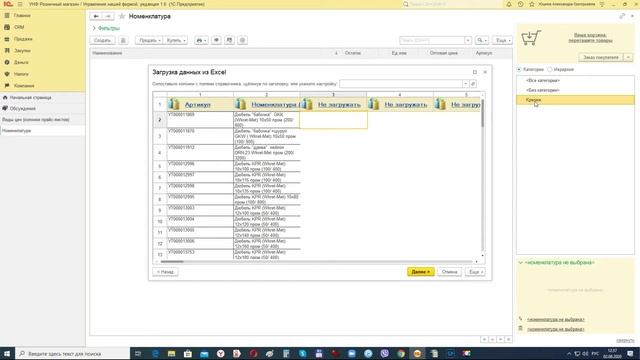
Task: Open the Деньги section in the sidebar
Action: 21,62
